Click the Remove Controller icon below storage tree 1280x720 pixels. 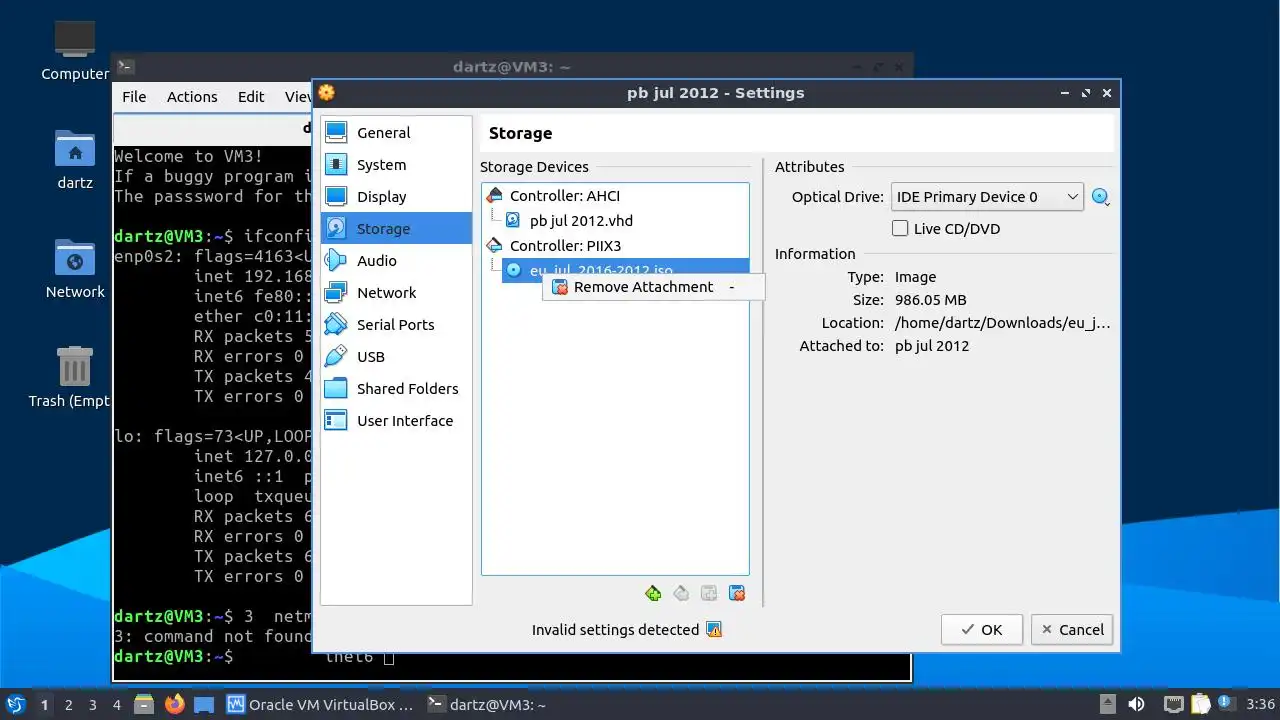[x=681, y=593]
